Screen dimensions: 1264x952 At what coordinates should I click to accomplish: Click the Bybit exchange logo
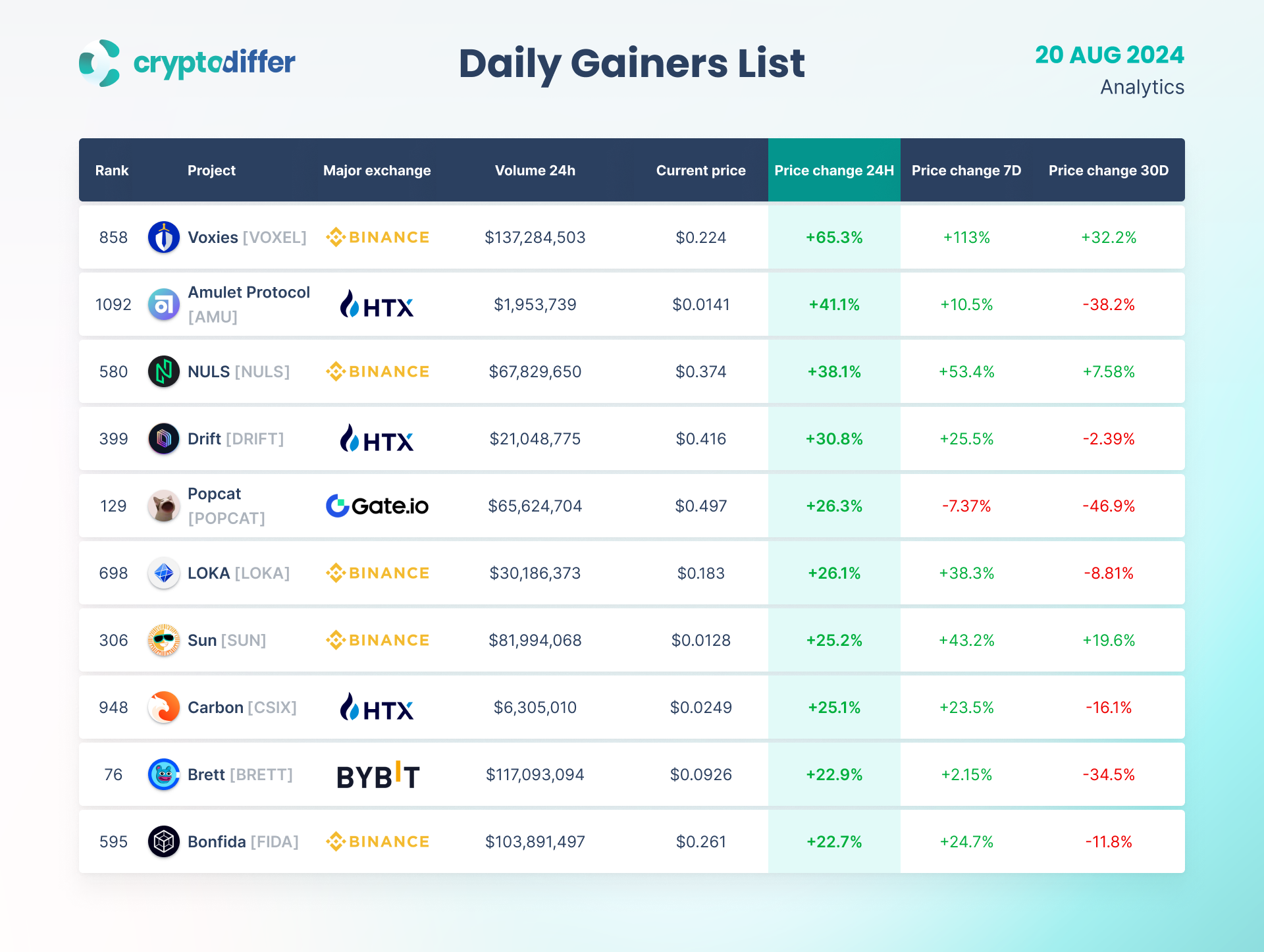(377, 776)
